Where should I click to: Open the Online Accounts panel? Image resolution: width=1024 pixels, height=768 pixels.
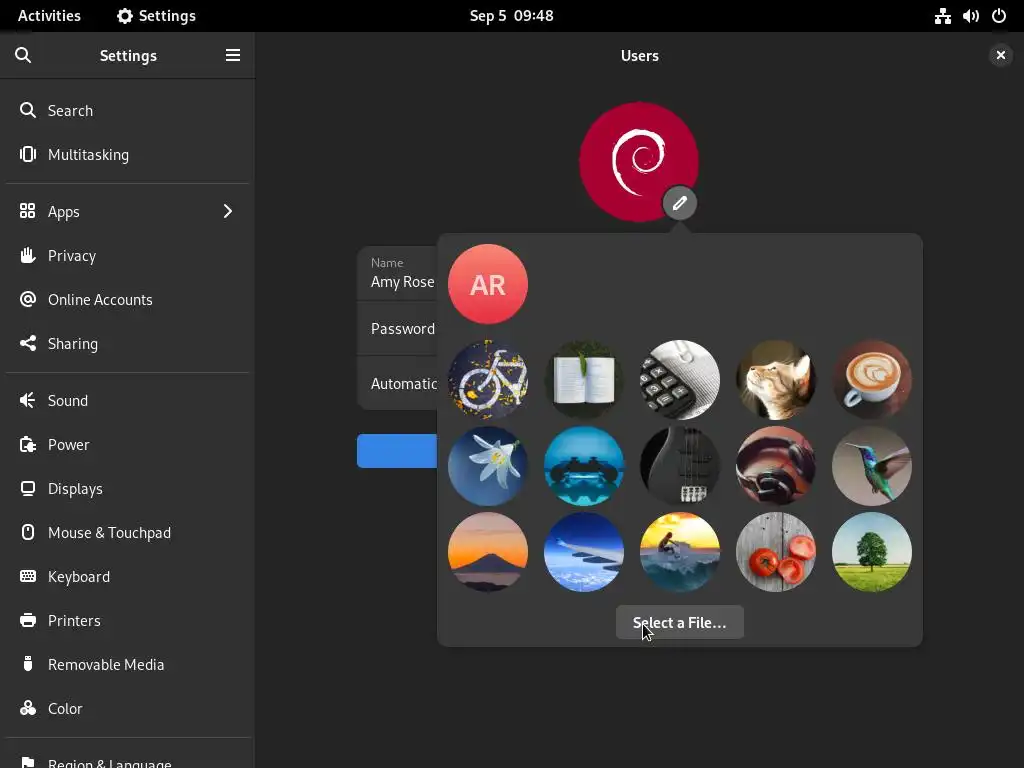pos(127,300)
